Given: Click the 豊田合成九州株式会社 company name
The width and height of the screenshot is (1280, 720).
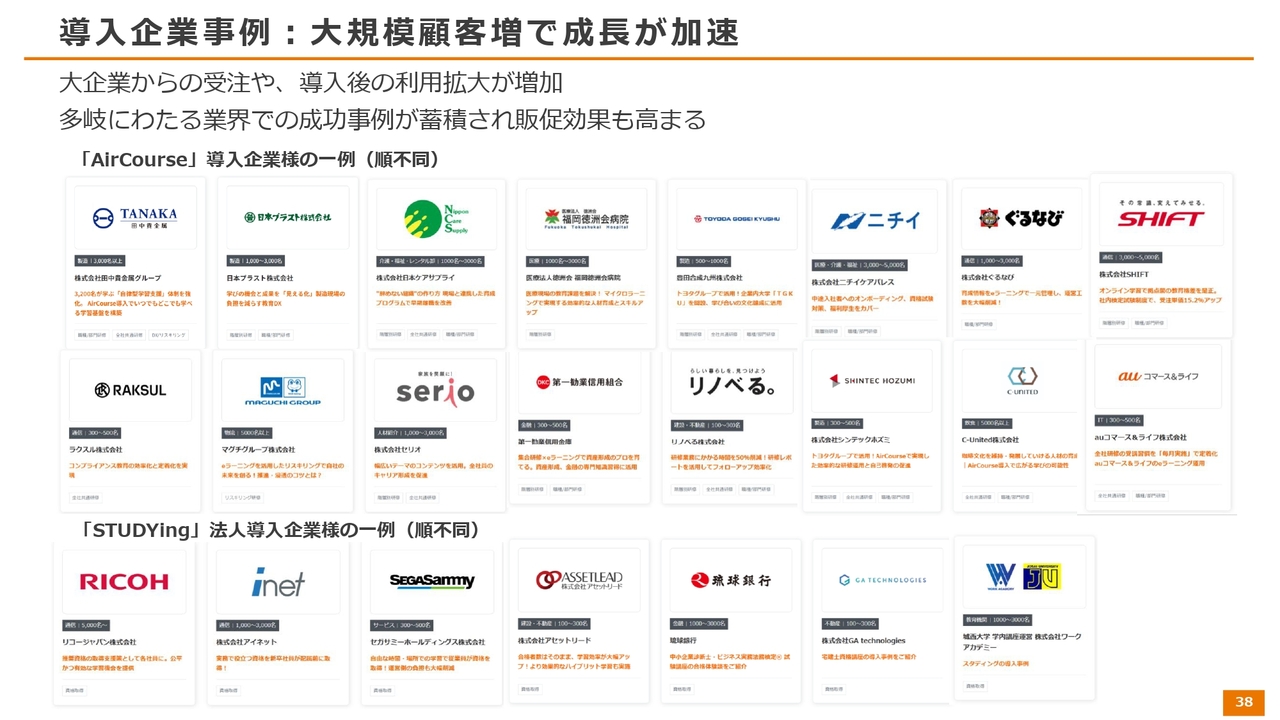Looking at the screenshot, I should click(x=710, y=277).
